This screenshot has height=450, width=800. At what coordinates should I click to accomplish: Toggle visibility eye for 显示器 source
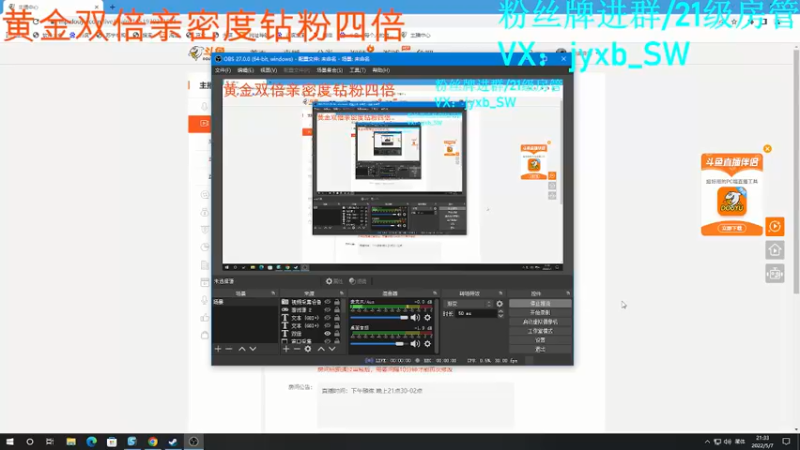tap(328, 310)
